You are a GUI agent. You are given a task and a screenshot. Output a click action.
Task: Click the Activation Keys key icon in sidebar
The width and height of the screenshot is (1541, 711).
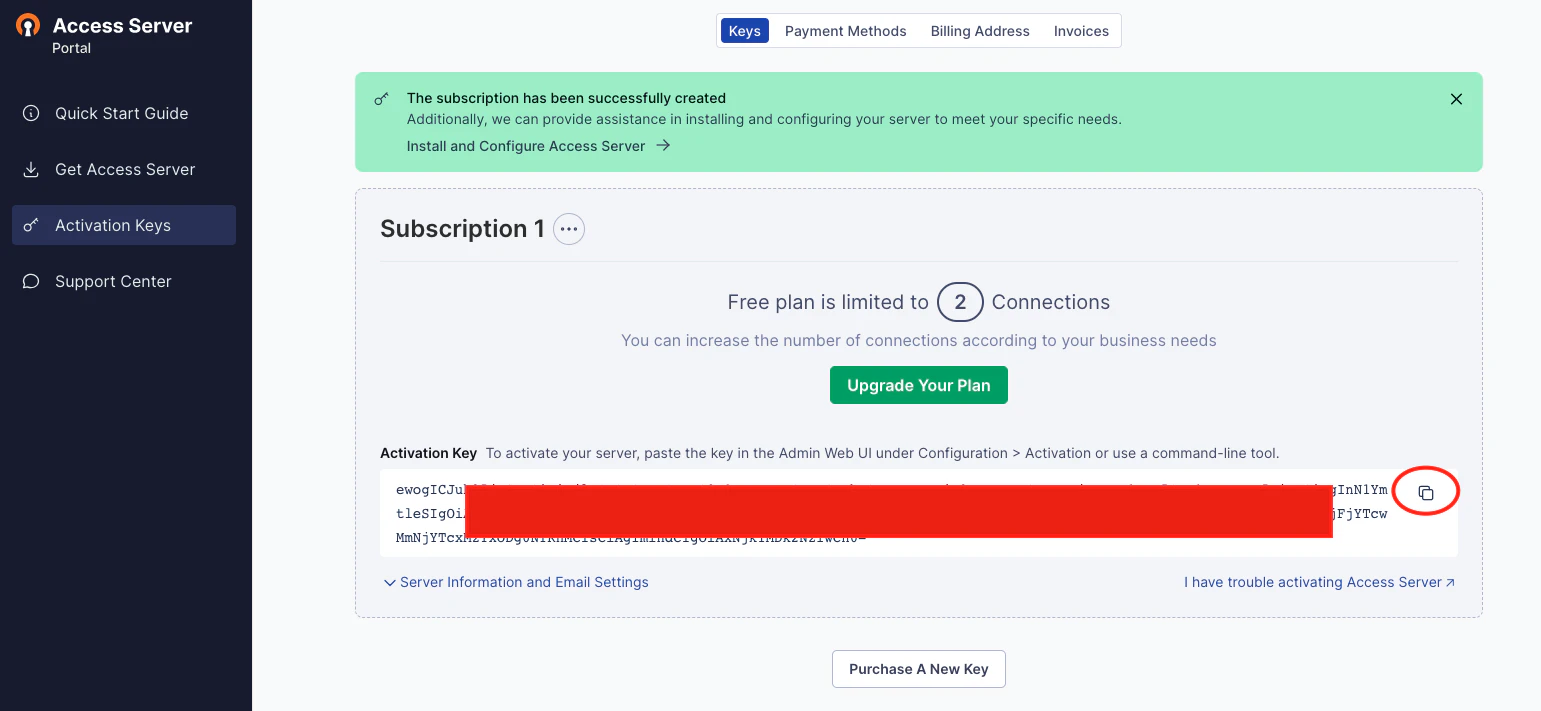click(31, 225)
